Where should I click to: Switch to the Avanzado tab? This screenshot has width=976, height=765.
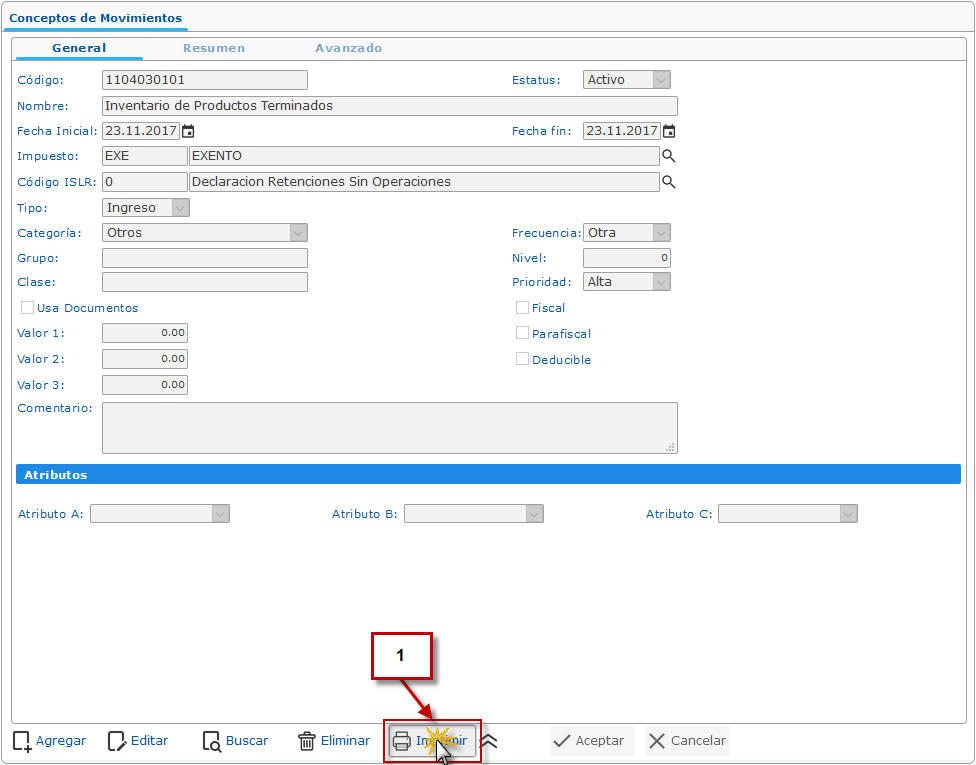pos(348,48)
